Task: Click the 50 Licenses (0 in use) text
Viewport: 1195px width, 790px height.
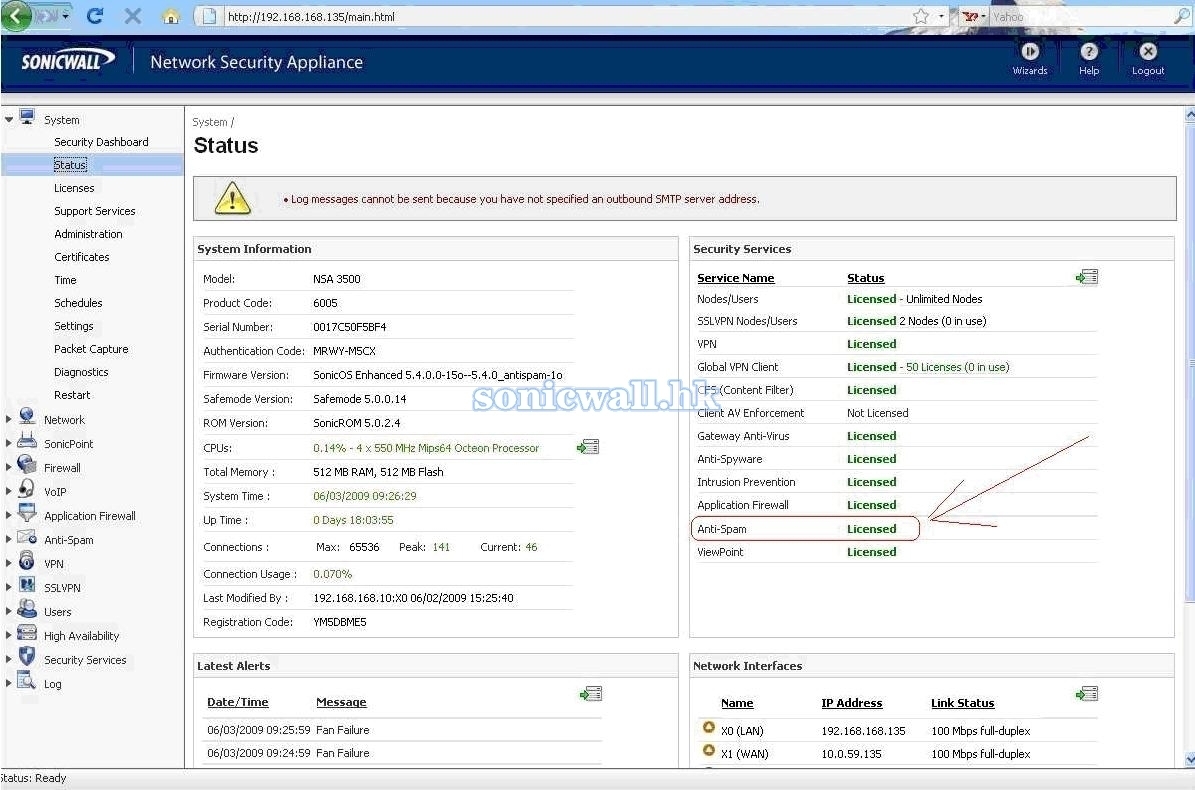Action: point(958,367)
